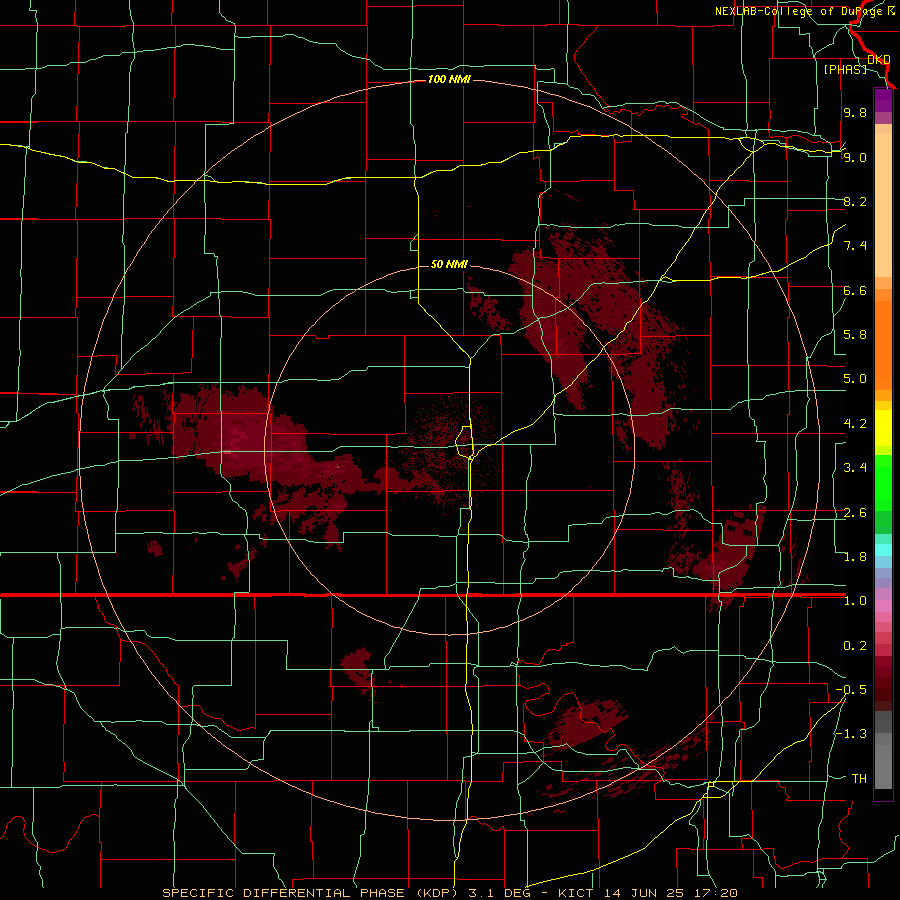The image size is (900, 900).
Task: Click the [PHAS] legend unit label
Action: [x=845, y=69]
